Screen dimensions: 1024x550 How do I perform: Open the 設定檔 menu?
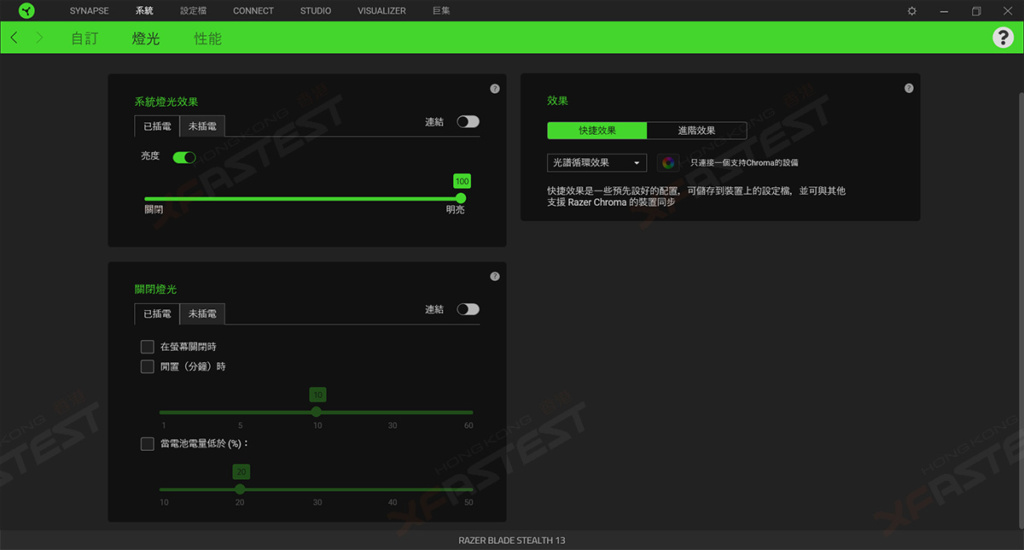click(193, 11)
